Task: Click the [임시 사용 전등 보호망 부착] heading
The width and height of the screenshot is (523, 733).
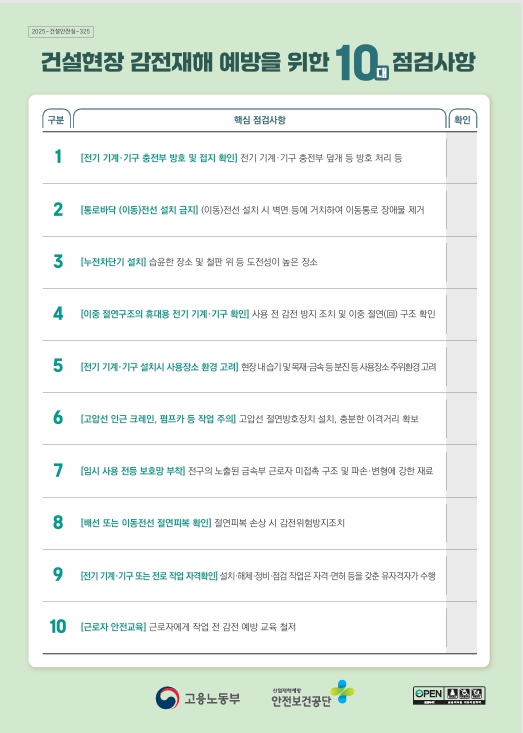Action: (x=133, y=470)
